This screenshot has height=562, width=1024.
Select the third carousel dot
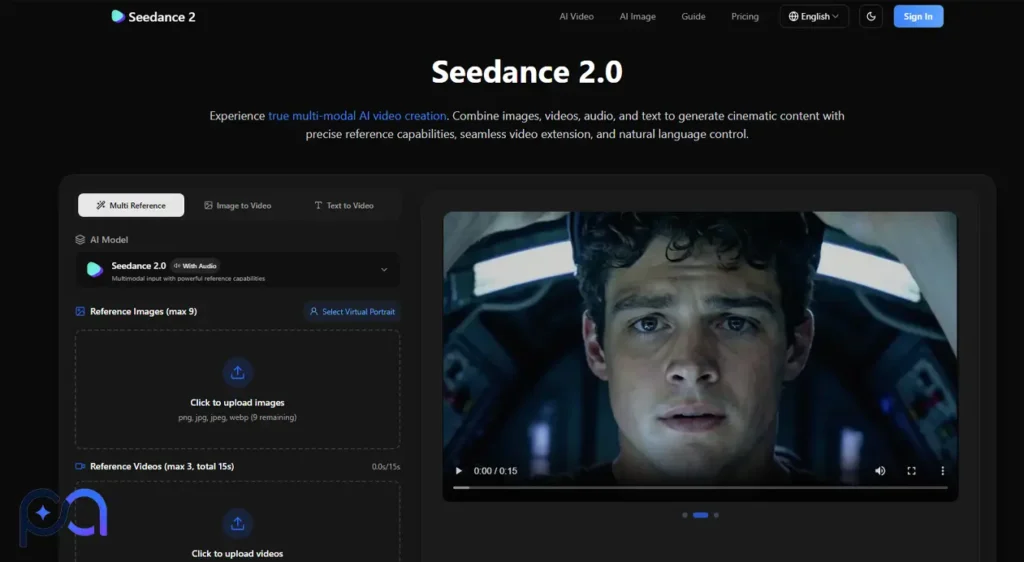coord(716,515)
